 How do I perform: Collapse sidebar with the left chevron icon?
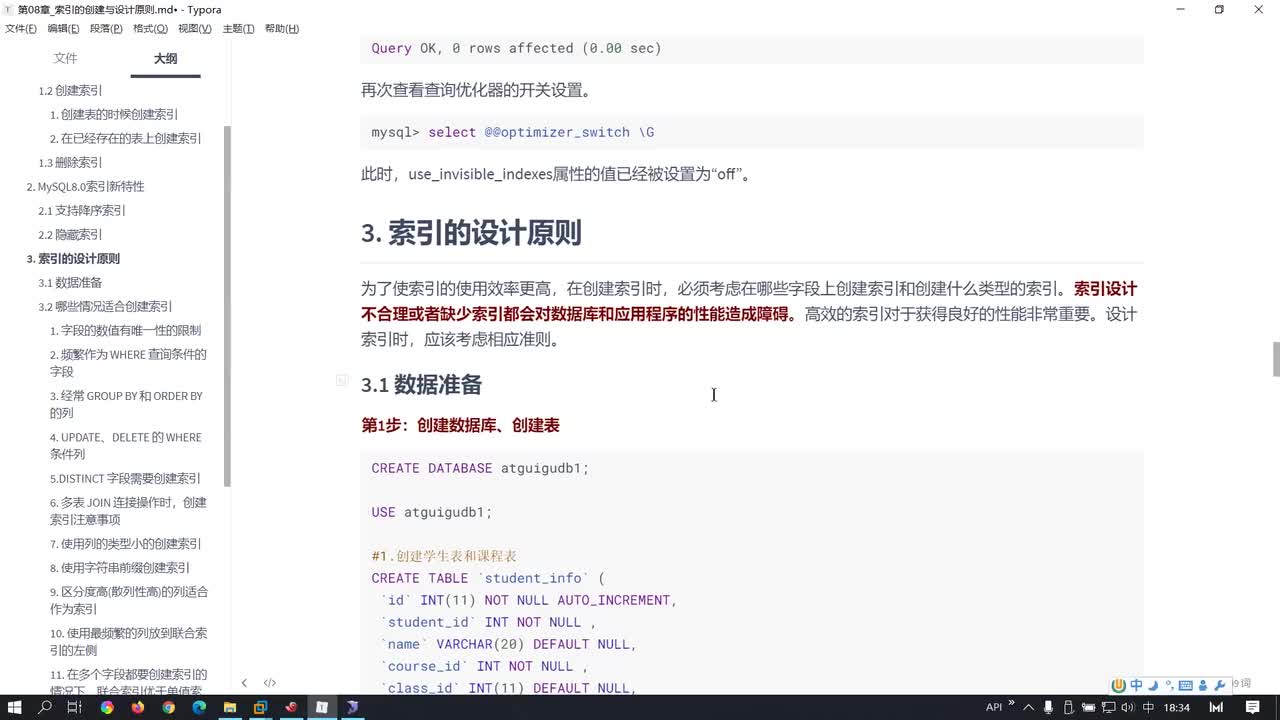pos(244,683)
